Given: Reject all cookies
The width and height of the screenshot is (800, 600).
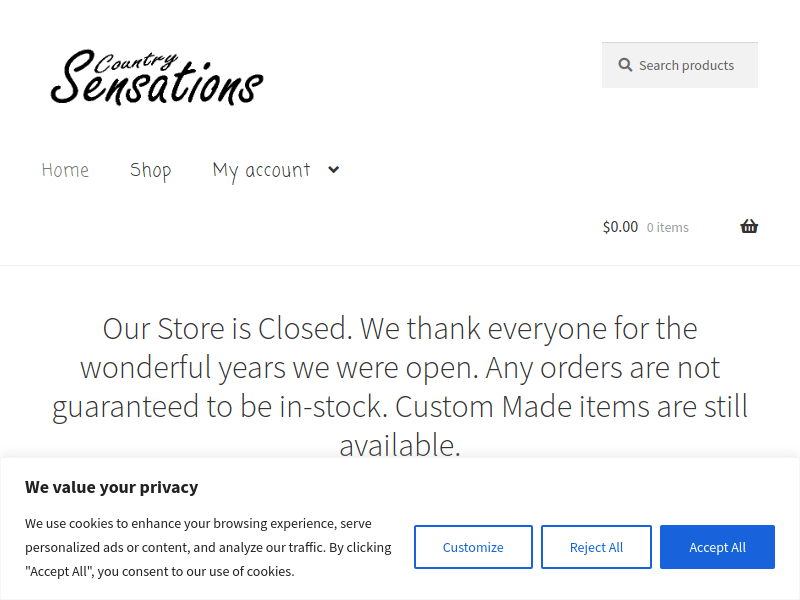Looking at the screenshot, I should (596, 547).
